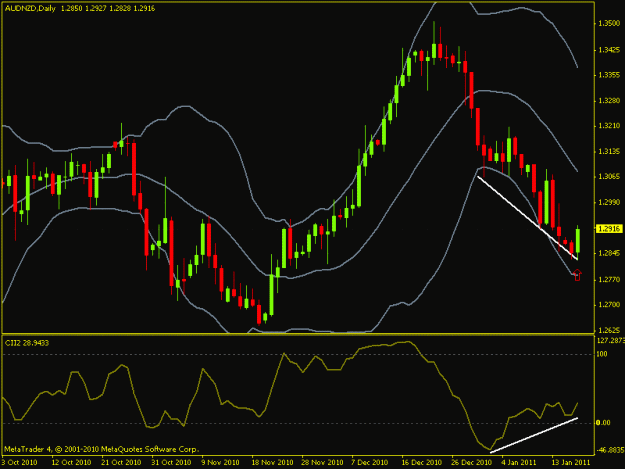Click the indicator level 100 label
This screenshot has width=625, height=469.
click(602, 354)
